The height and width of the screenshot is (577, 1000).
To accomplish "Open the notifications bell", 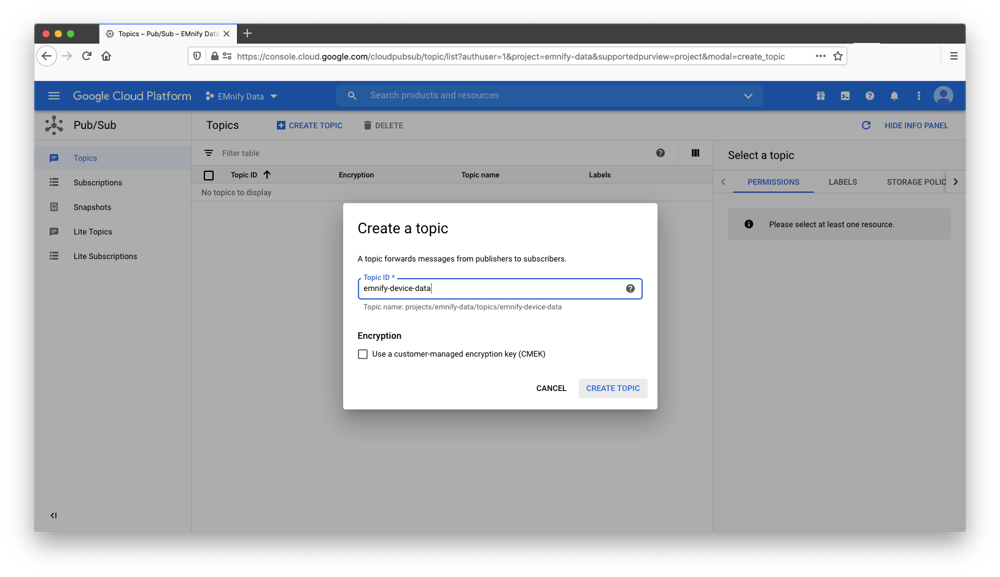I will tap(894, 96).
